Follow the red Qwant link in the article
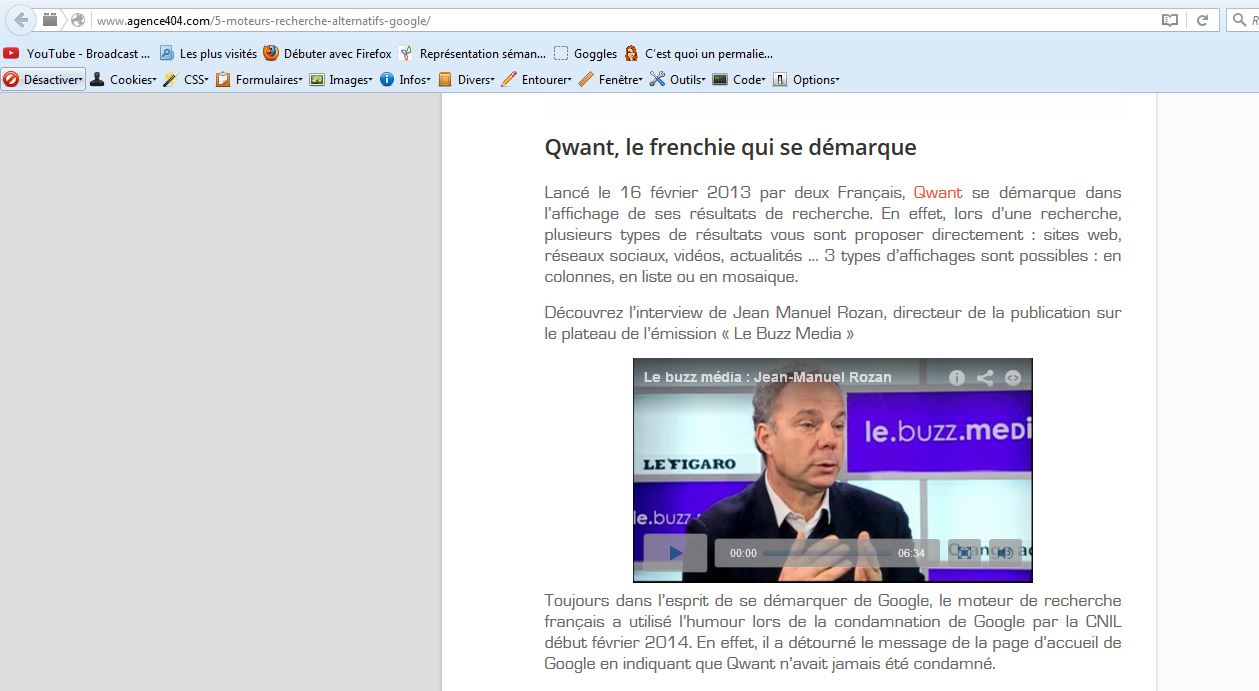The image size is (1259, 691). tap(937, 192)
